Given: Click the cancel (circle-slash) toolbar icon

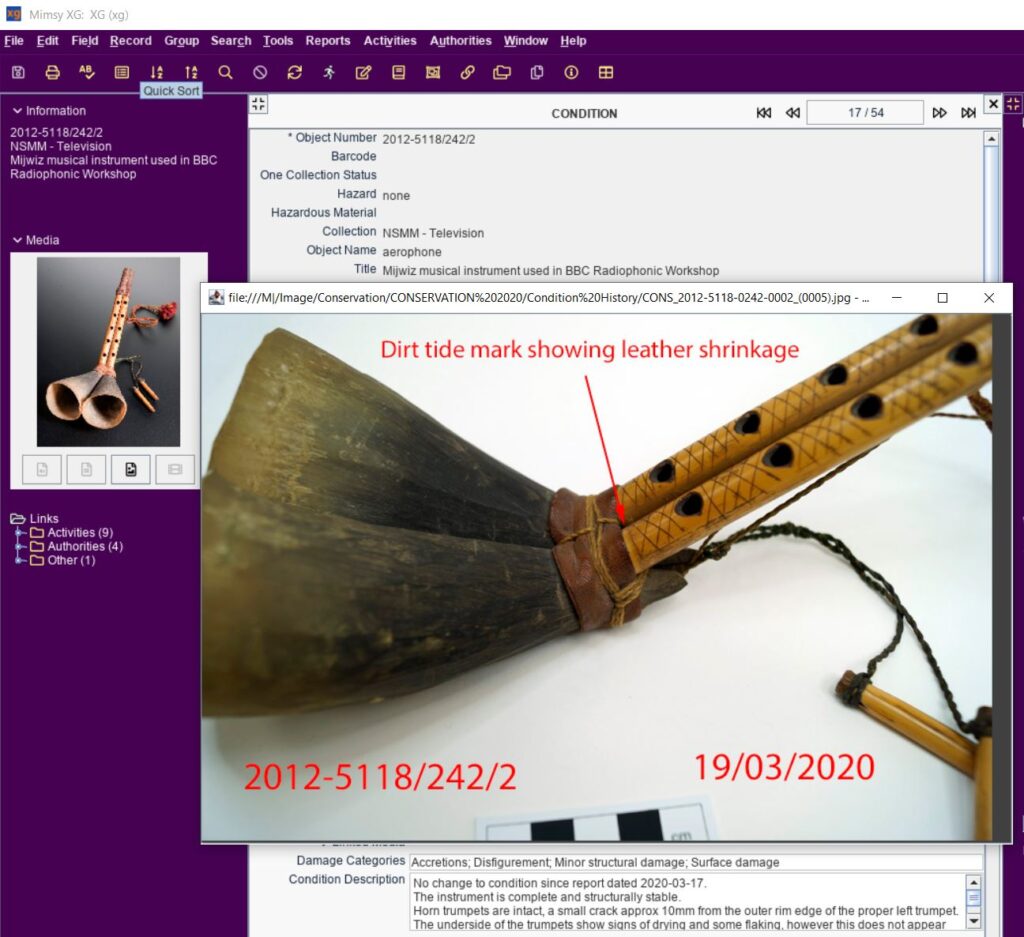Looking at the screenshot, I should click(260, 72).
